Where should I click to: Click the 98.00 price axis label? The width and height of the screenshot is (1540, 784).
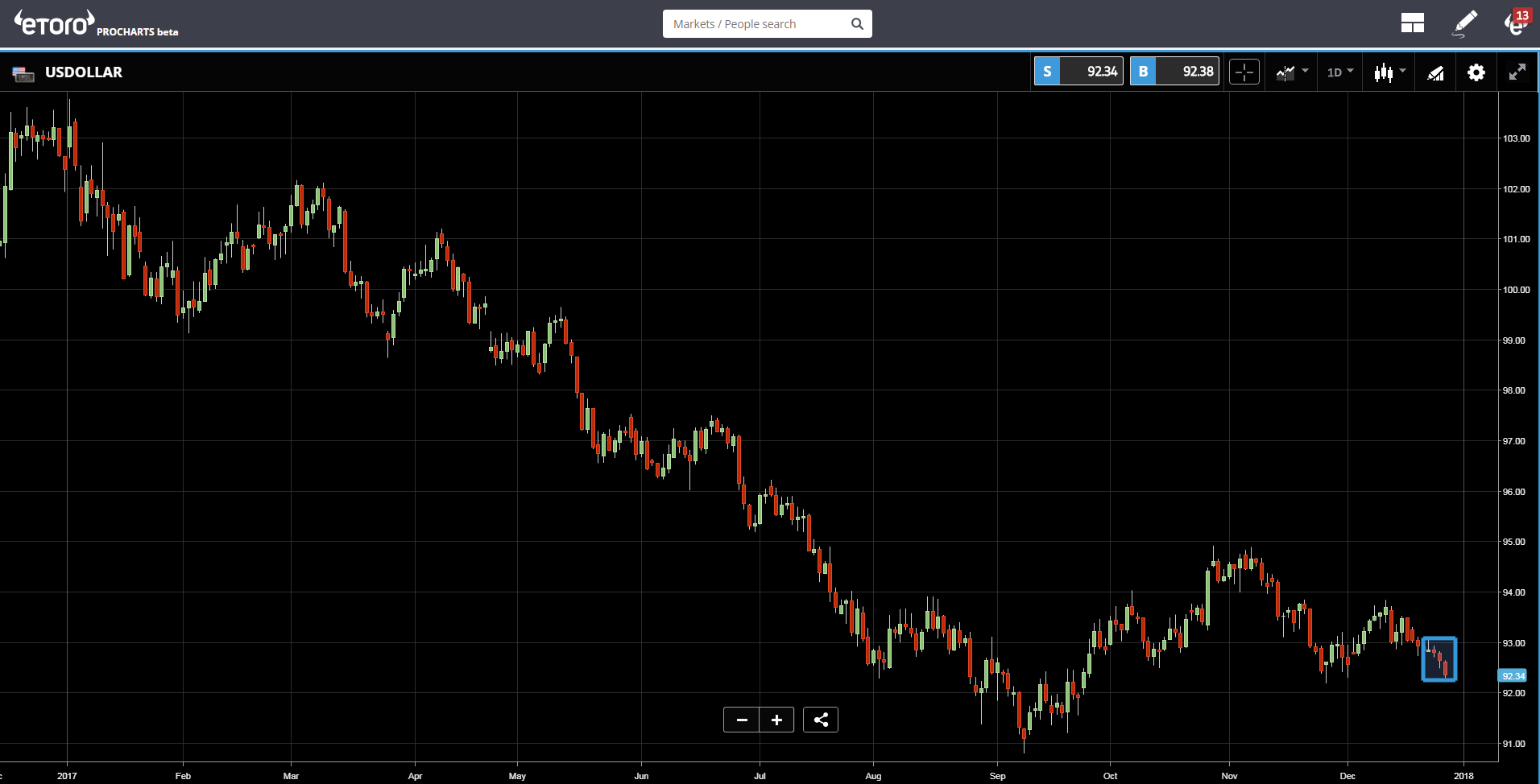(1513, 390)
